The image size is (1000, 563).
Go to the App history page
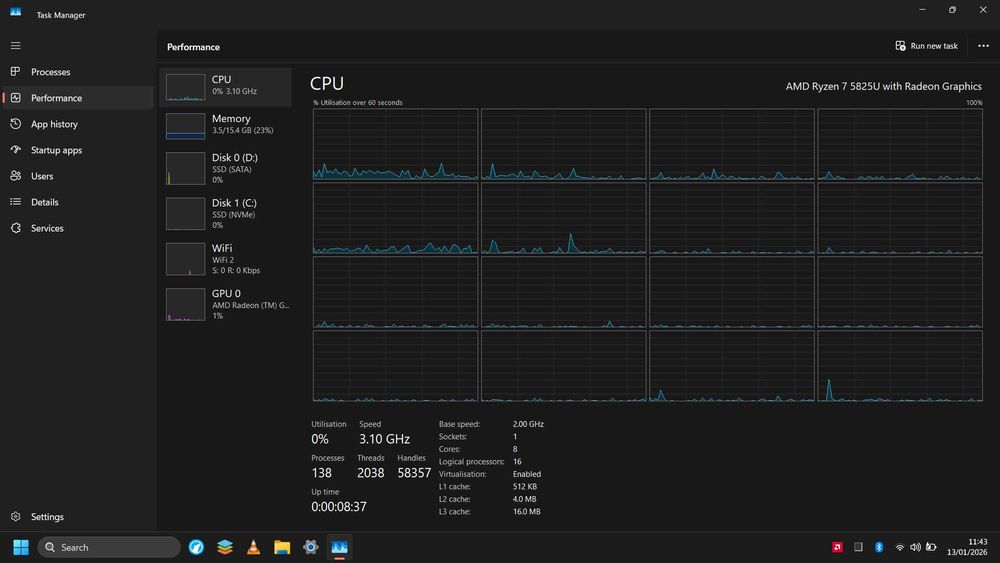[x=78, y=124]
